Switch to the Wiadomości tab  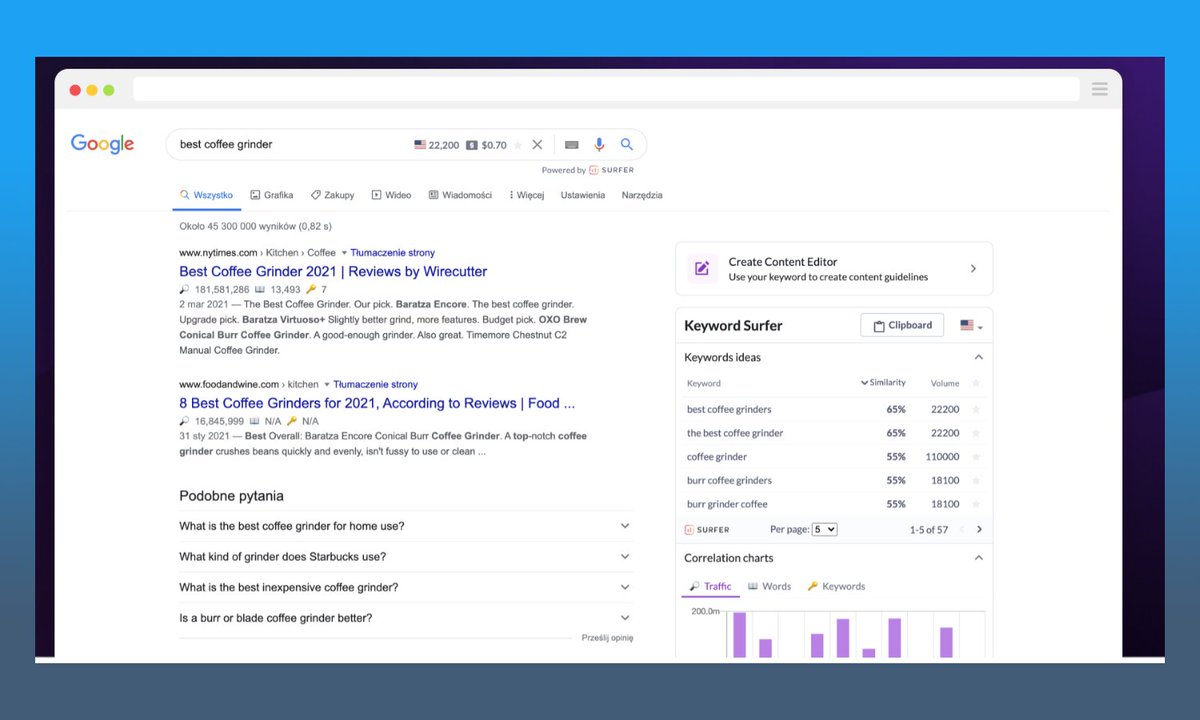pyautogui.click(x=460, y=195)
